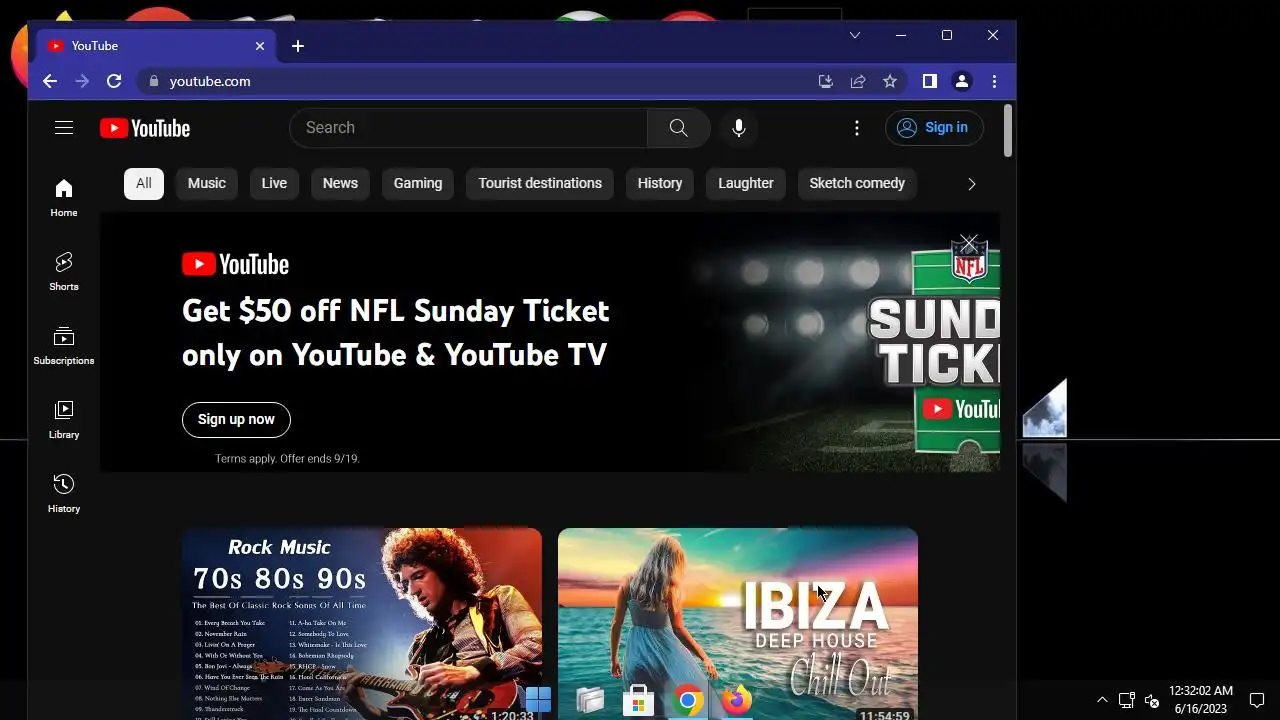The width and height of the screenshot is (1280, 720).
Task: Open History in the sidebar
Action: (64, 493)
